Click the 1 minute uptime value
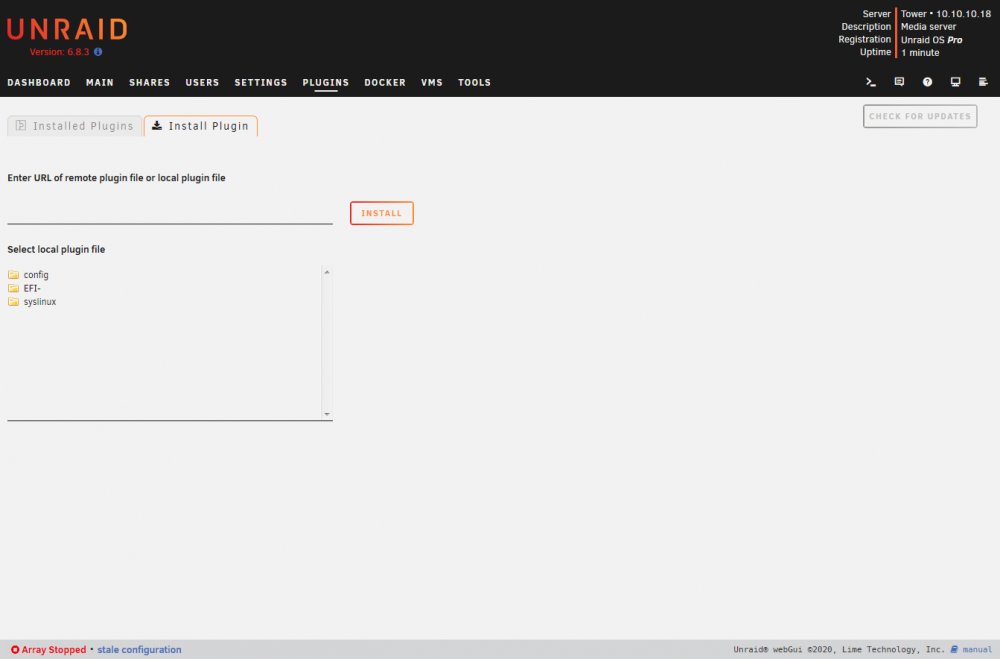This screenshot has width=1000, height=659. (920, 53)
